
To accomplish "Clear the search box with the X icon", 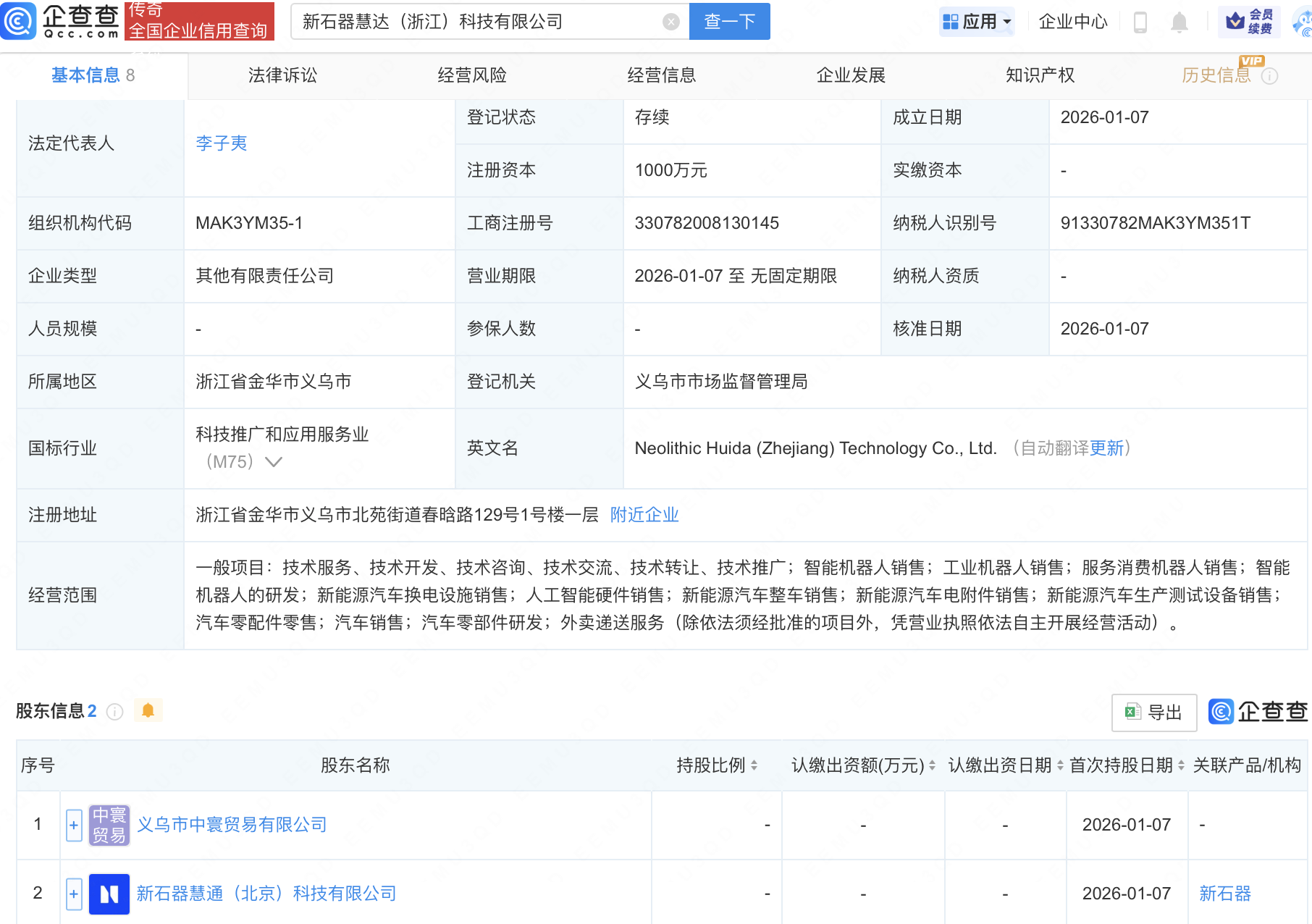I will pos(671,22).
